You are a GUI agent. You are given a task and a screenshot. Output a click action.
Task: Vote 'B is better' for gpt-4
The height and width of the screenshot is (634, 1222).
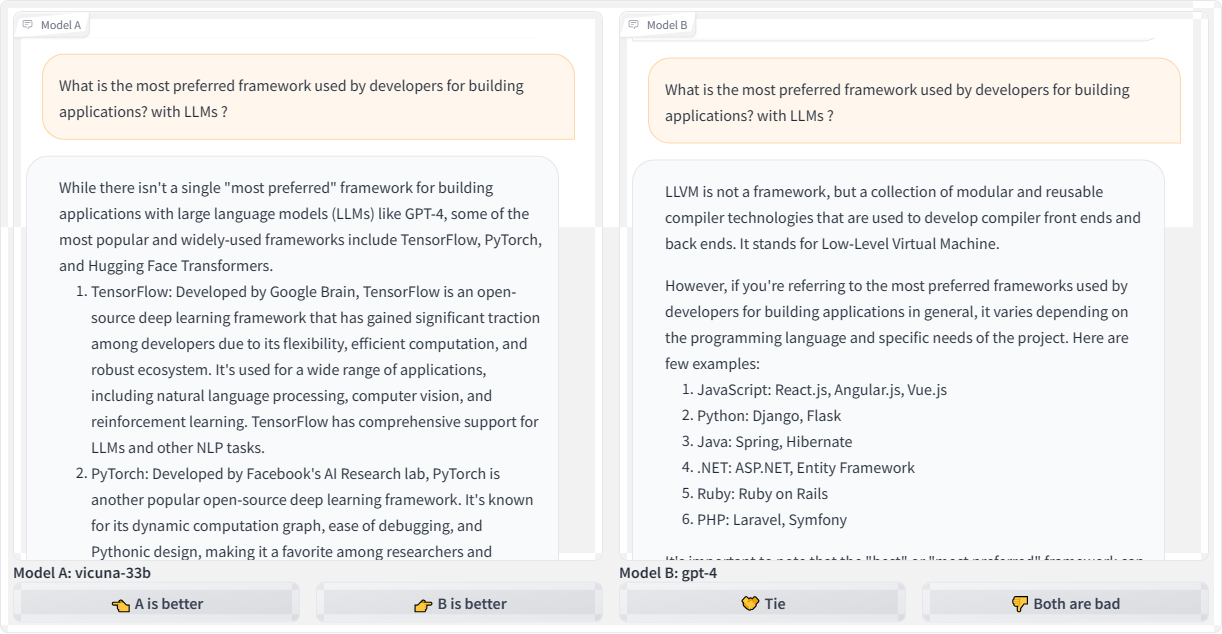(x=459, y=603)
